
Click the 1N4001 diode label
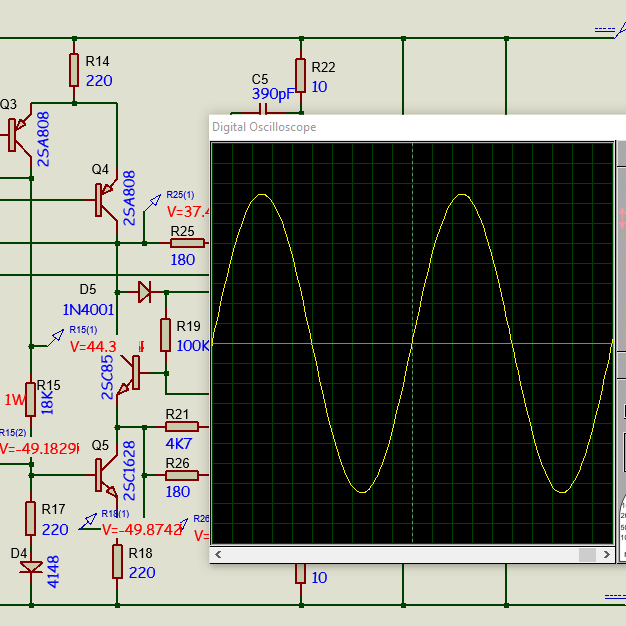click(x=89, y=310)
